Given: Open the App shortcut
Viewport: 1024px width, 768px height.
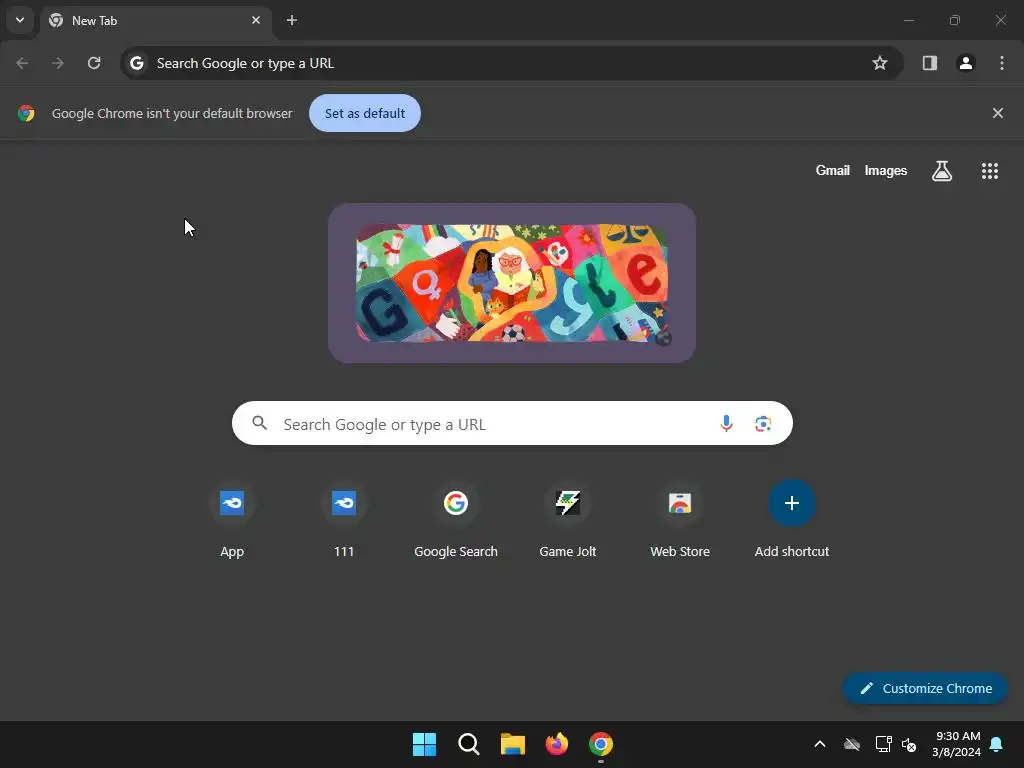Looking at the screenshot, I should 232,520.
